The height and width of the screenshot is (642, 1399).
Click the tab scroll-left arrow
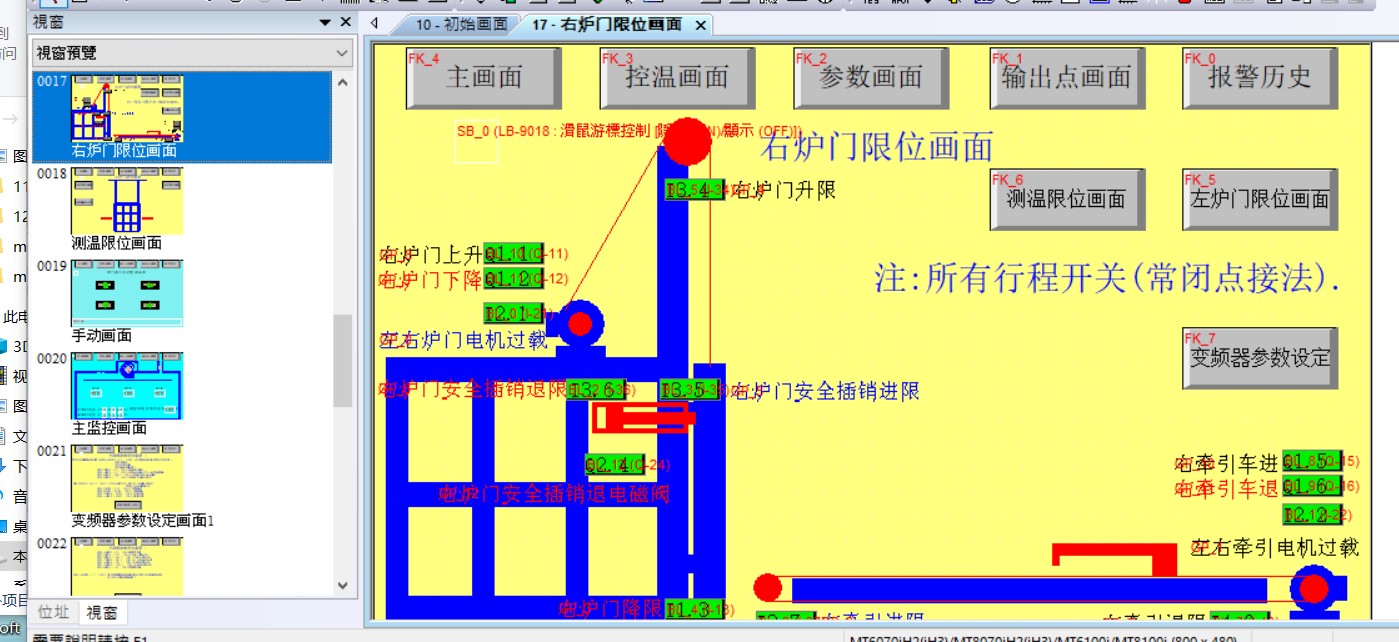coord(374,23)
